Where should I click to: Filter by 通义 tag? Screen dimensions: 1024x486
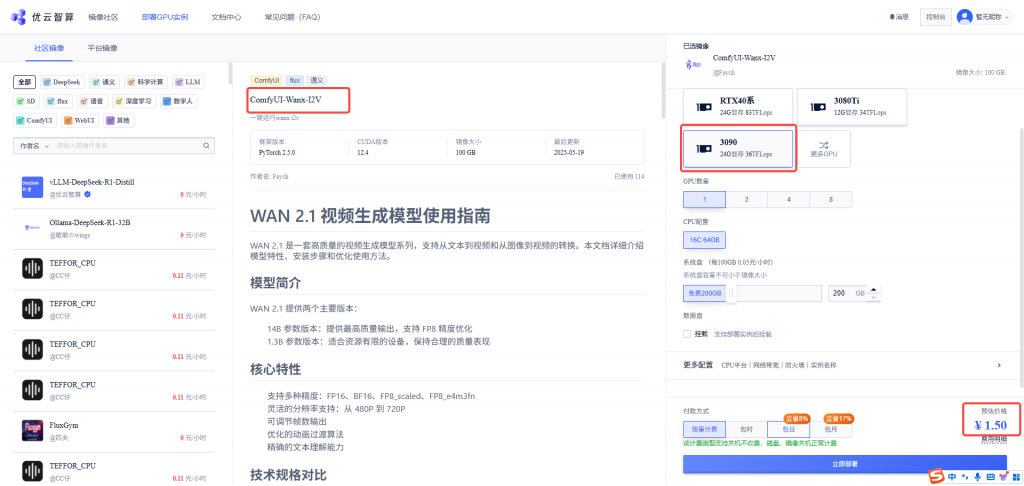pyautogui.click(x=104, y=82)
